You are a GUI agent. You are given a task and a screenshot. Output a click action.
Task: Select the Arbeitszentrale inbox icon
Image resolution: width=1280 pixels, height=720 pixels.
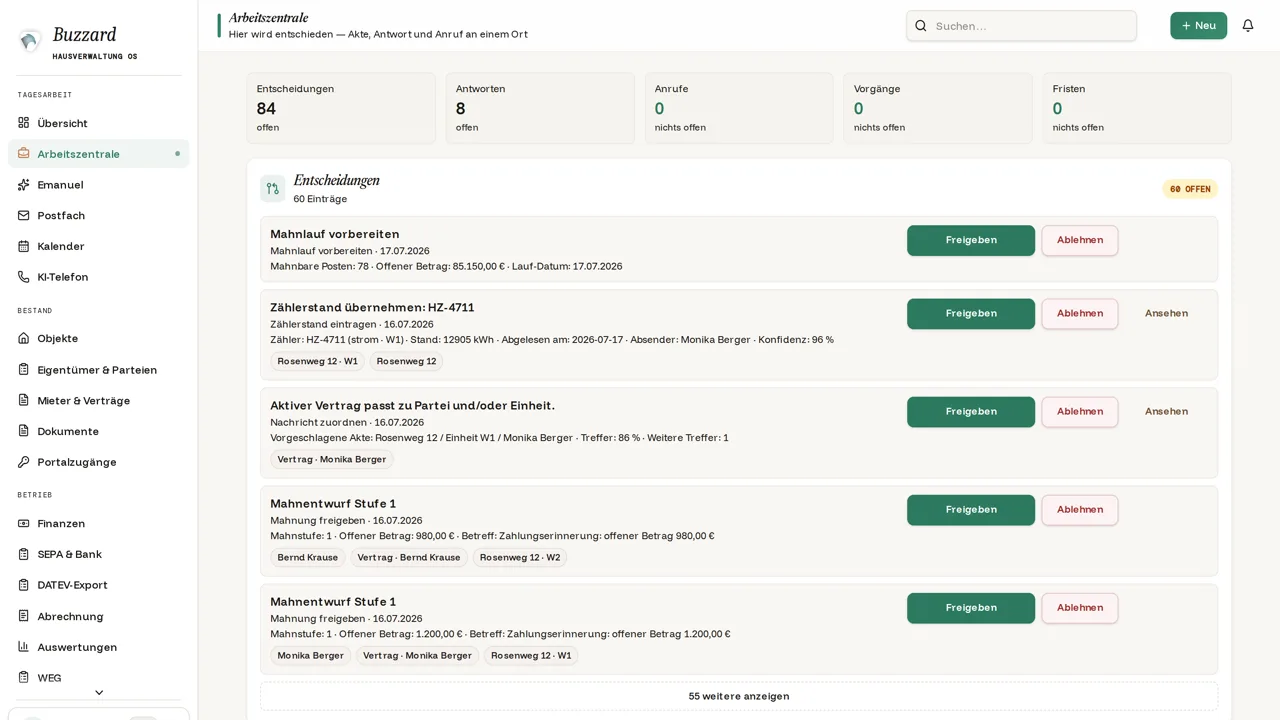[x=23, y=154]
